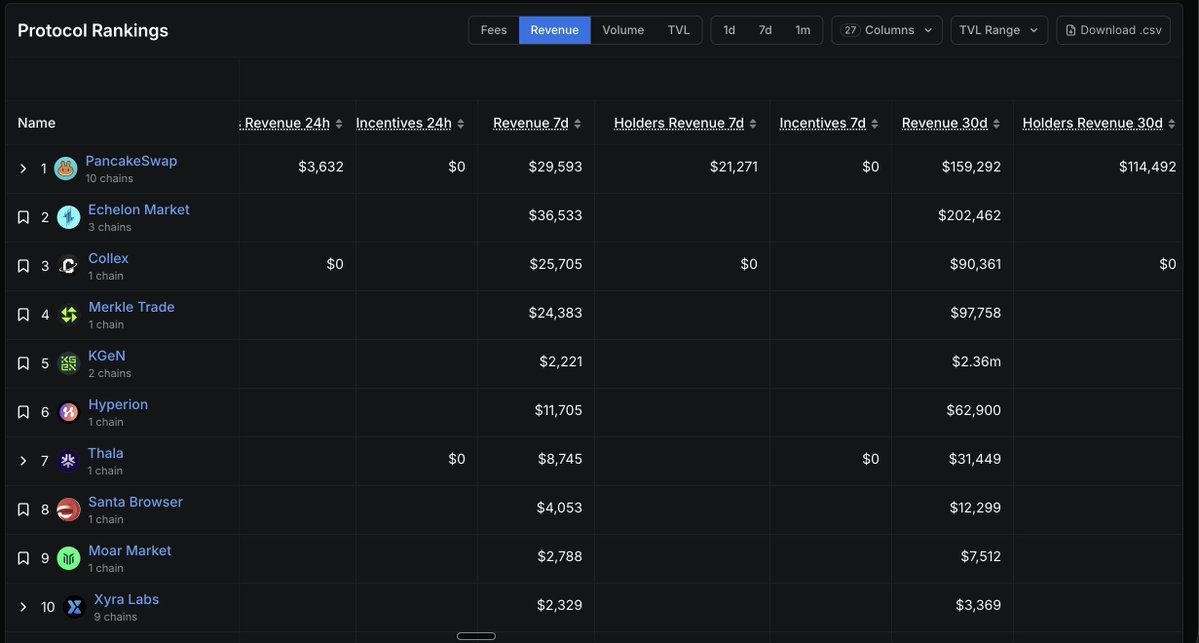Sort by Holders Revenue 30d arrows
1199x643 pixels.
(x=1171, y=124)
